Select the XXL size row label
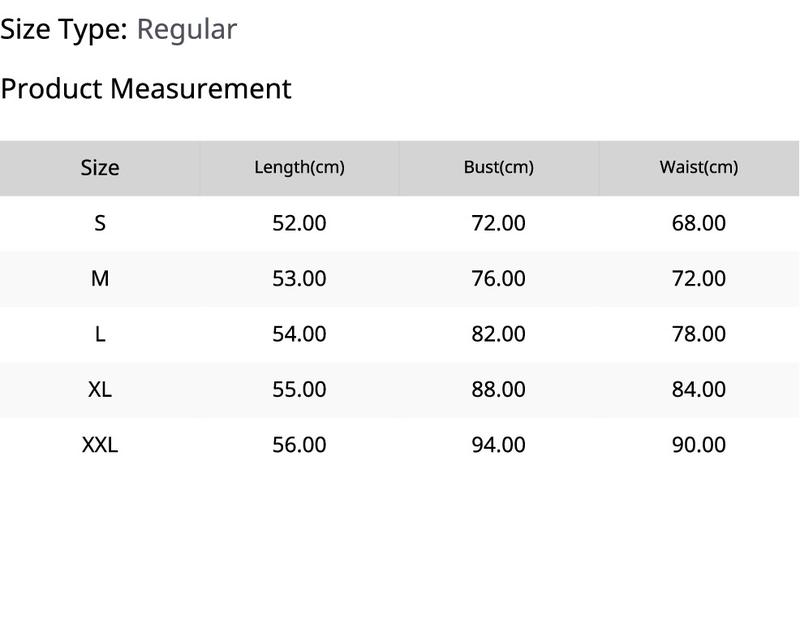The width and height of the screenshot is (800, 637). click(x=100, y=445)
